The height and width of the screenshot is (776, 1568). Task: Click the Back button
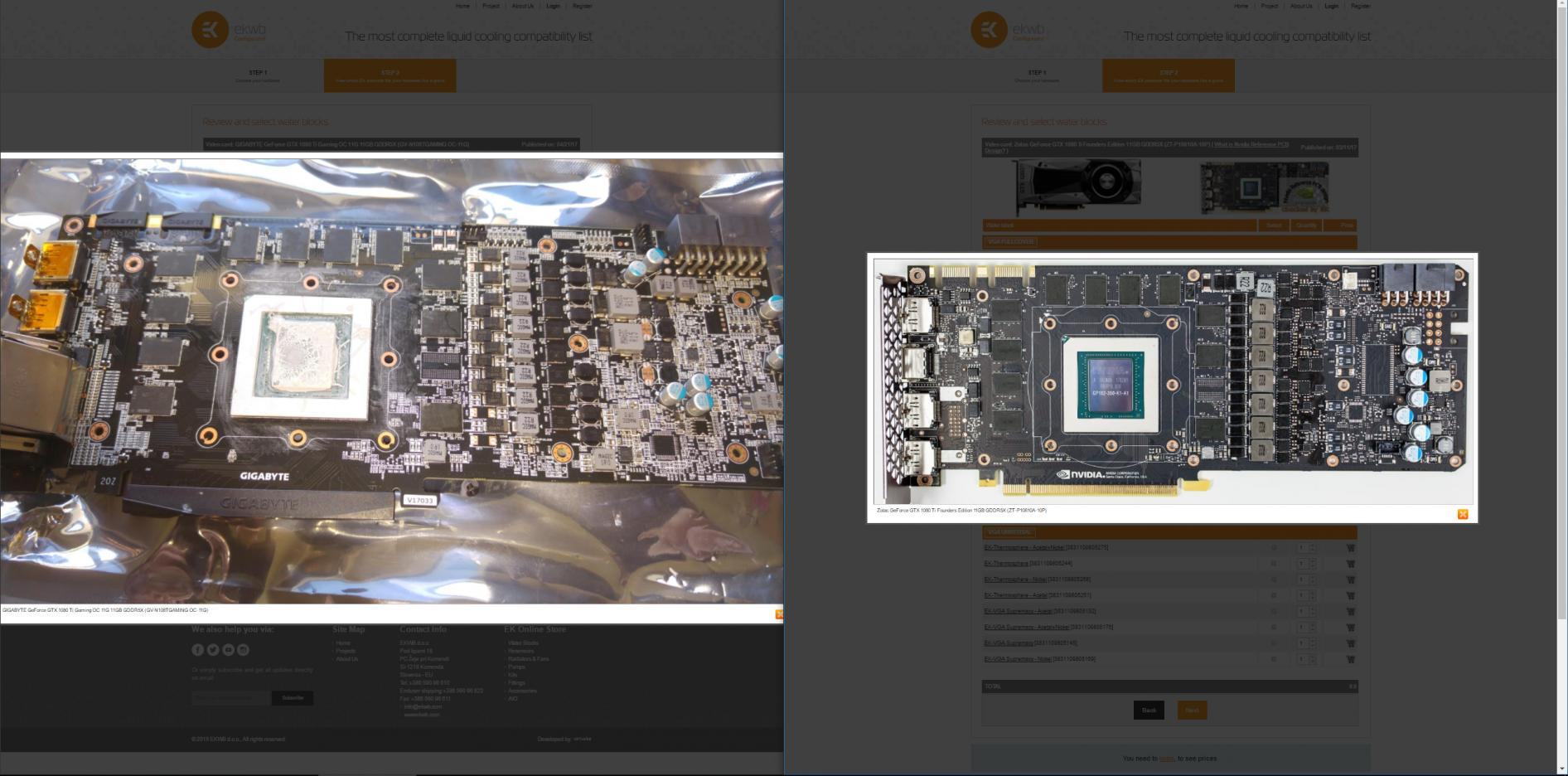1149,710
